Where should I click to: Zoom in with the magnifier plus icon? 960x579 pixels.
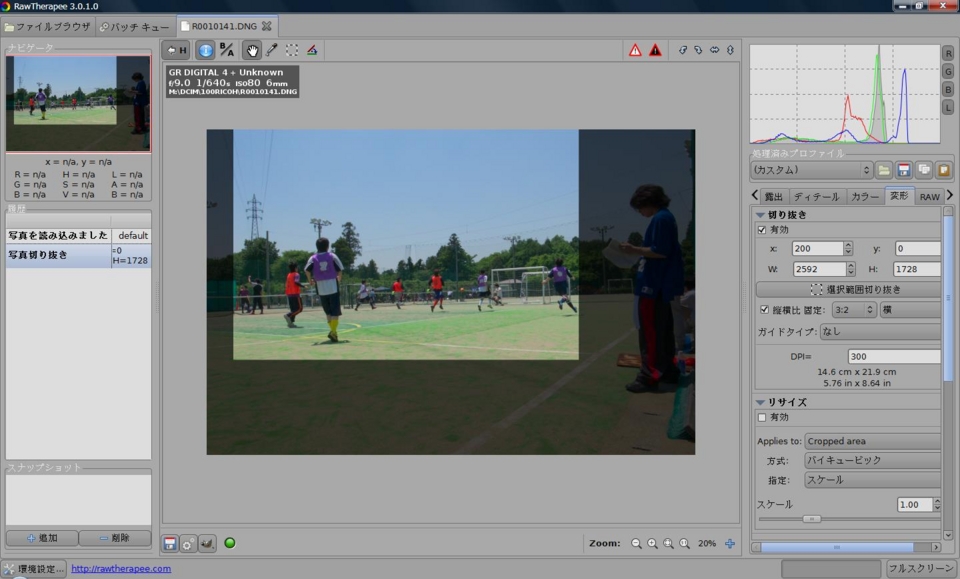(x=652, y=544)
